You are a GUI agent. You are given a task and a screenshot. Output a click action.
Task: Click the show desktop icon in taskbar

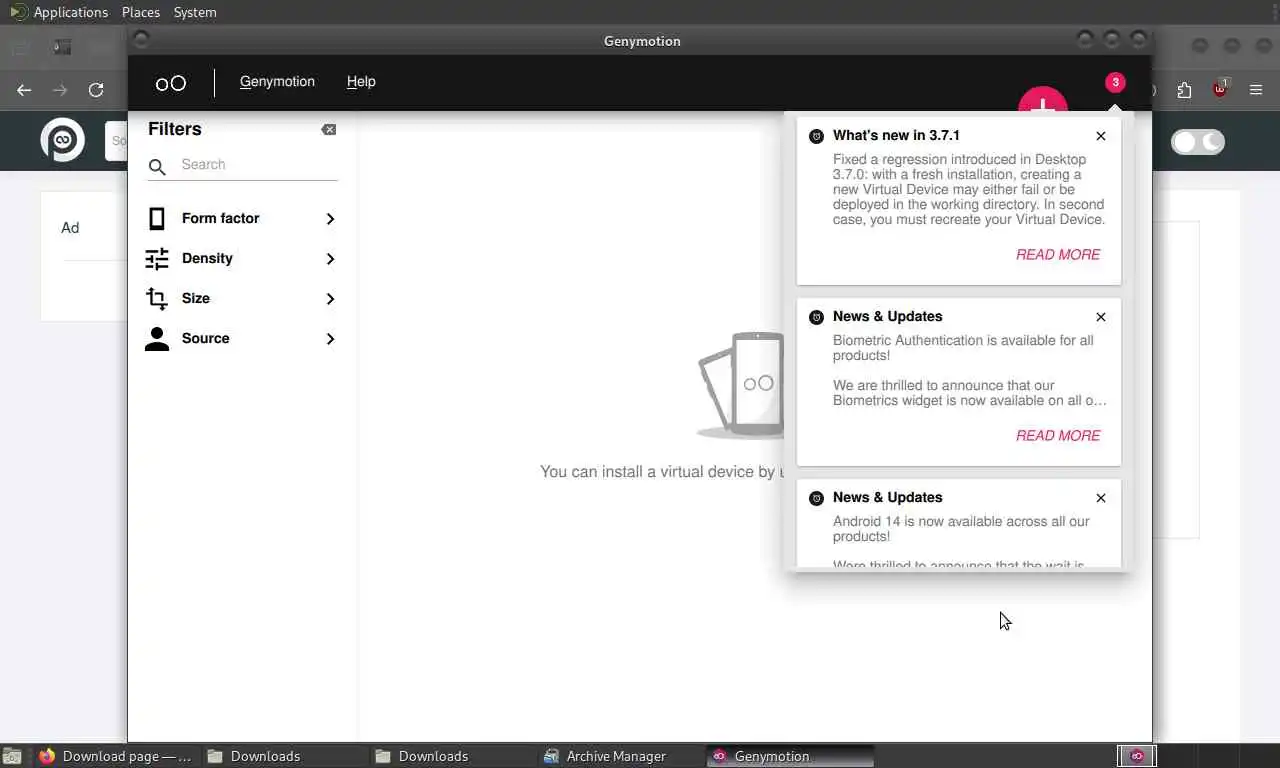pos(12,757)
